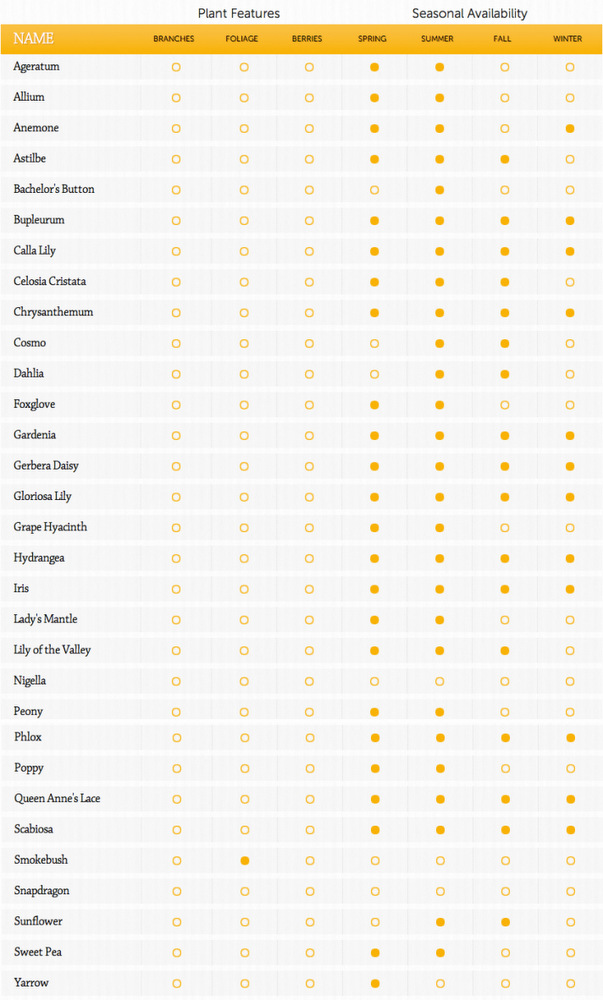This screenshot has height=1000, width=603.
Task: Click the Lily of the Valley name
Action: 52,650
